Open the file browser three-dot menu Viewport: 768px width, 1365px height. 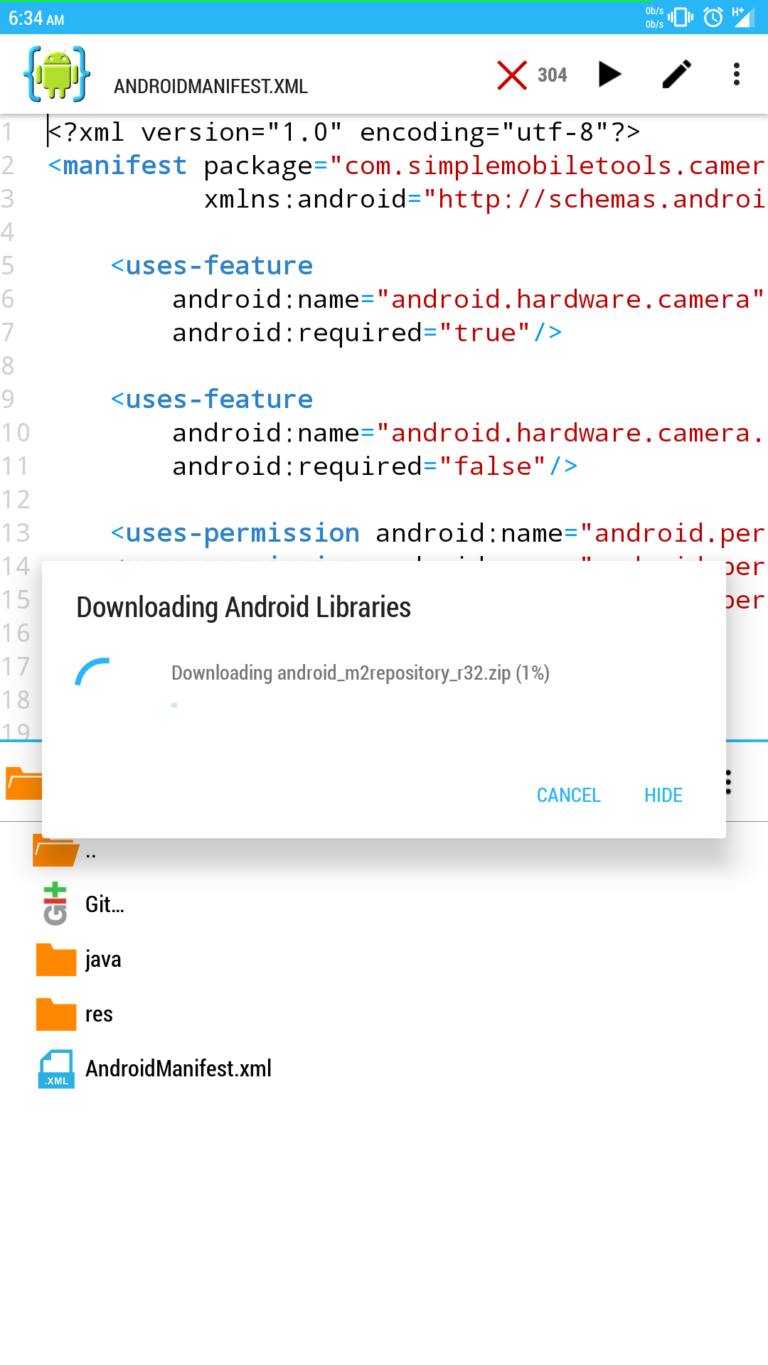click(x=729, y=782)
